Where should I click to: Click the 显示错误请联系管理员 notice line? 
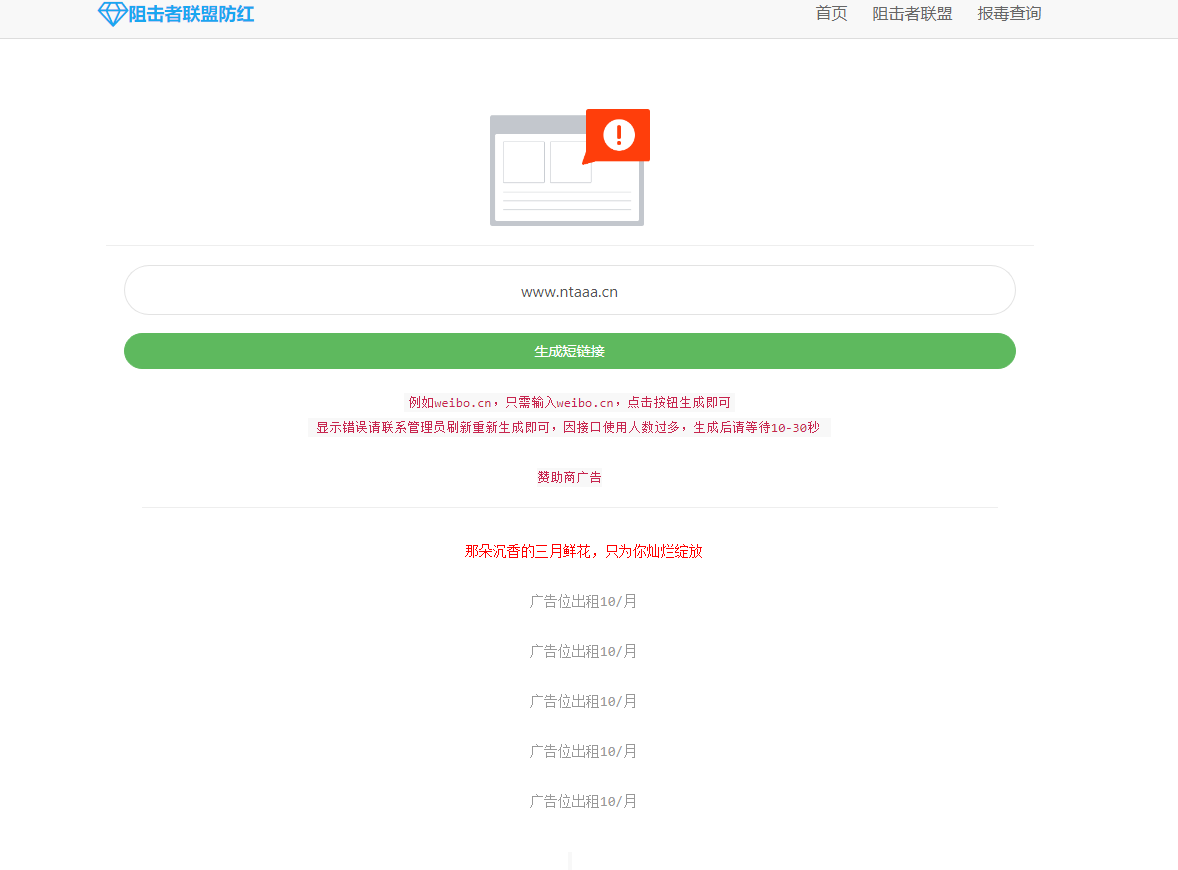pos(540,427)
